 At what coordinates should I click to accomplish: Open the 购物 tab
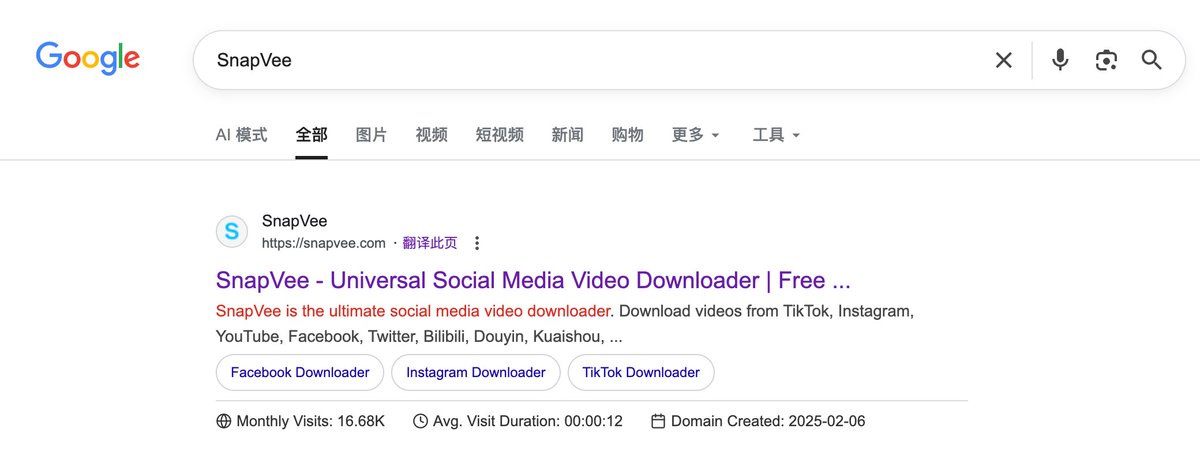(628, 134)
